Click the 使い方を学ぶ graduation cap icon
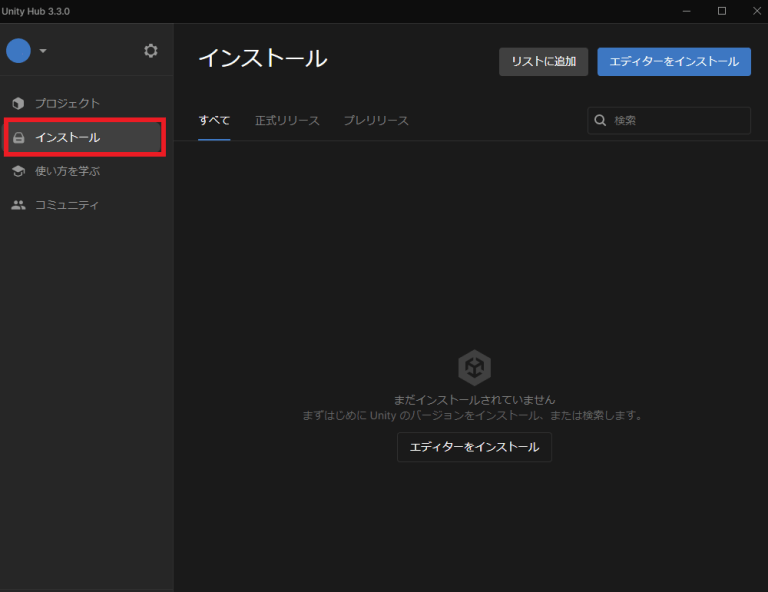Viewport: 768px width, 592px height. click(x=18, y=171)
